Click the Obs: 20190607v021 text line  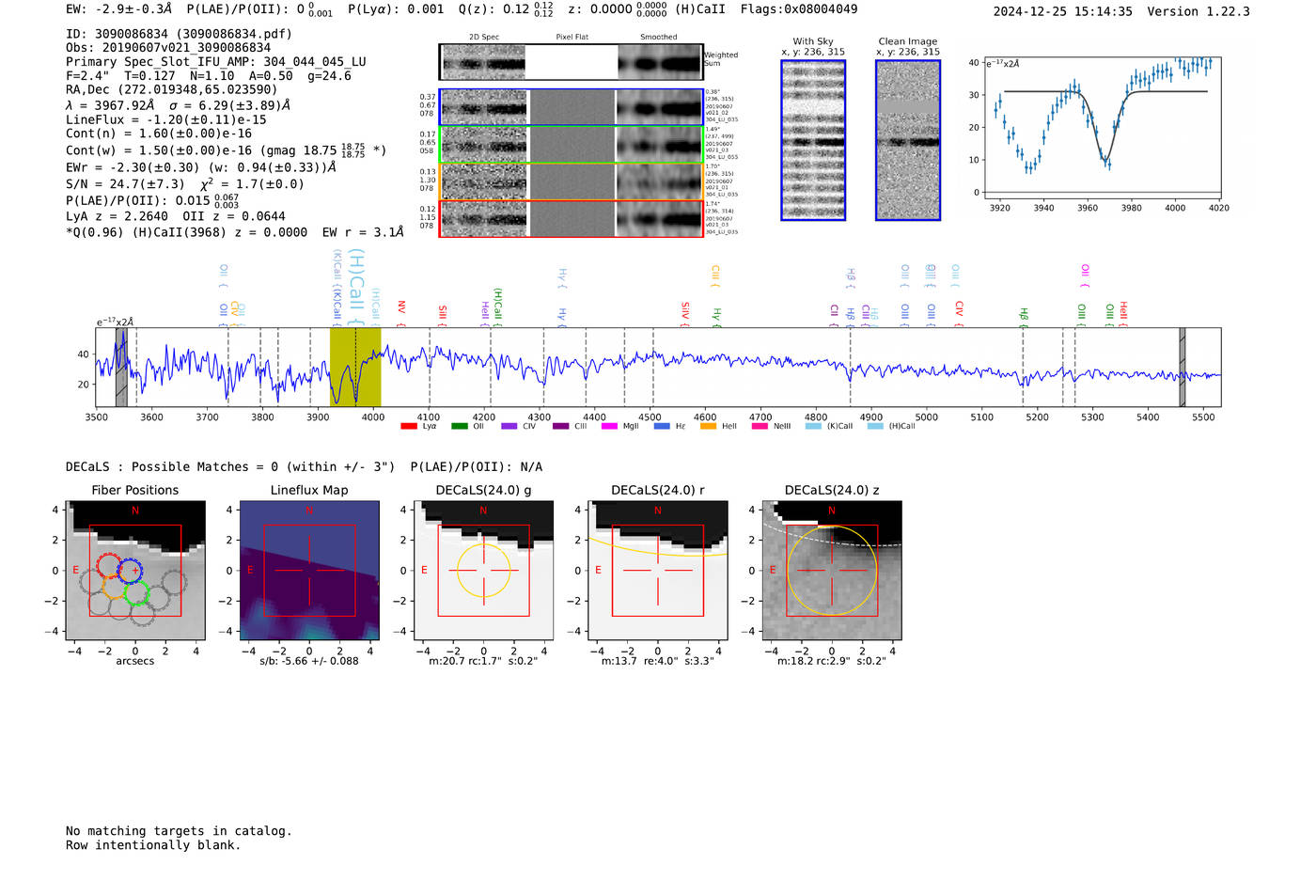click(x=168, y=48)
